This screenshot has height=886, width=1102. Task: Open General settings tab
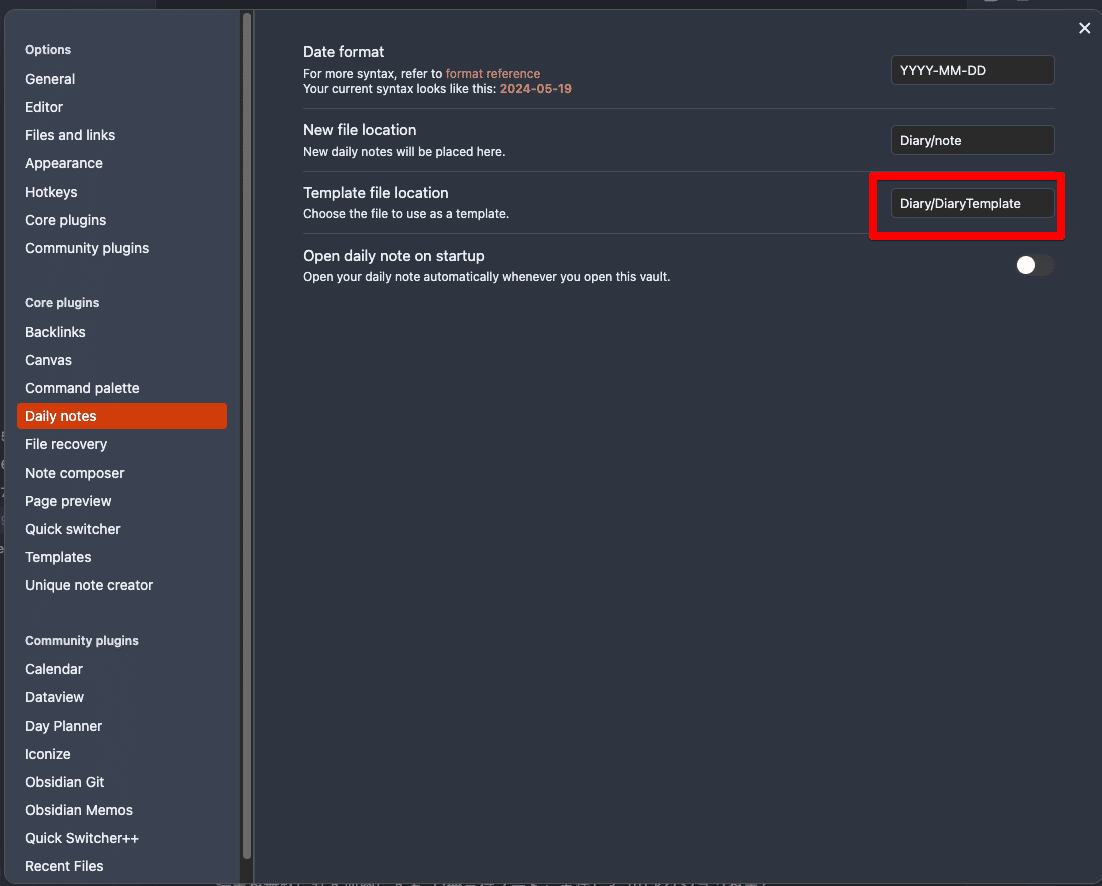[x=50, y=79]
